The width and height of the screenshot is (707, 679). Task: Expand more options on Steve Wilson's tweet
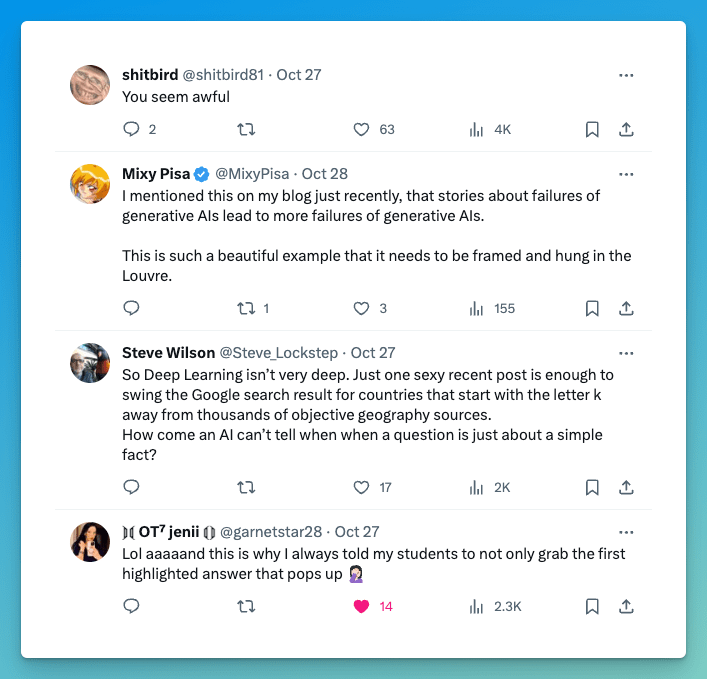click(x=626, y=353)
